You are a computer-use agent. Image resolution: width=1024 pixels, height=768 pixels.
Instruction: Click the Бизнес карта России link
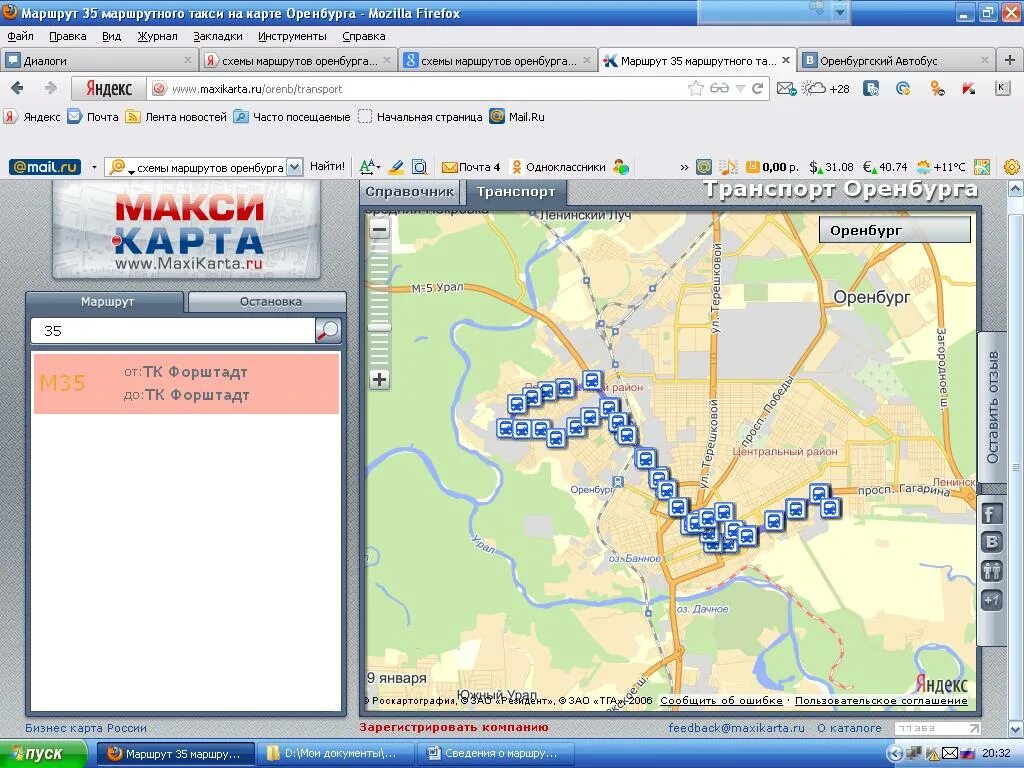(x=86, y=728)
